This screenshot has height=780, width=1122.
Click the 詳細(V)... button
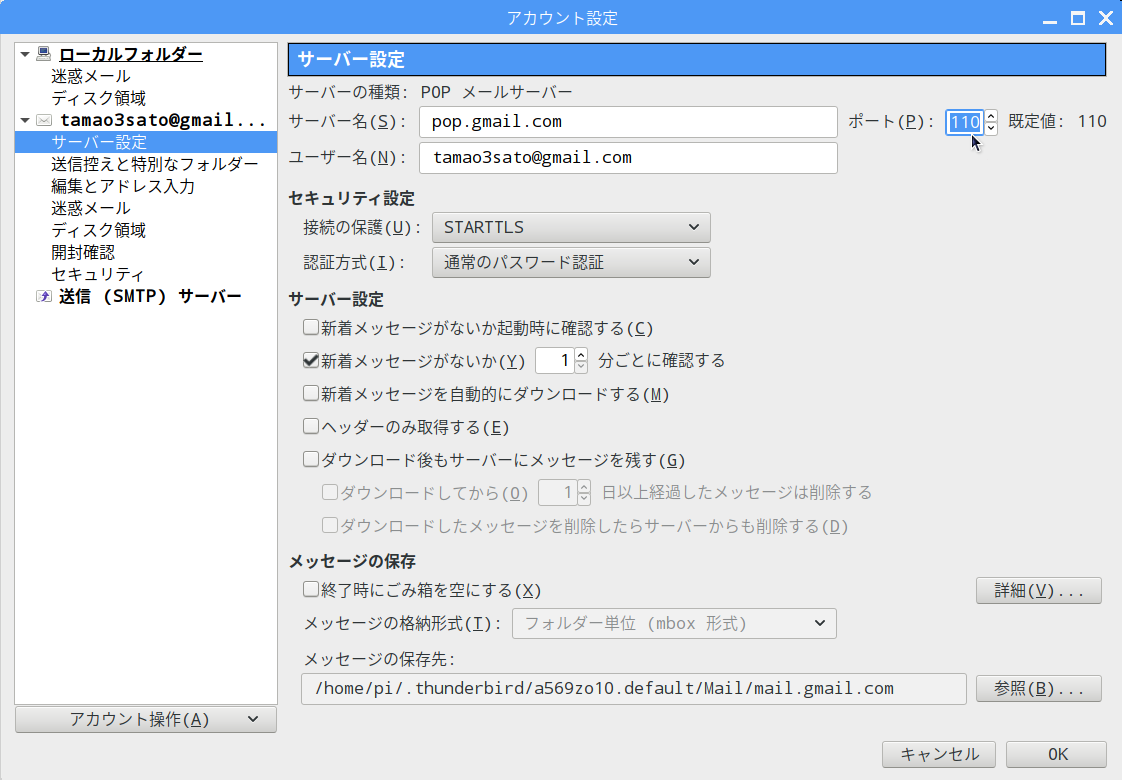(1038, 591)
